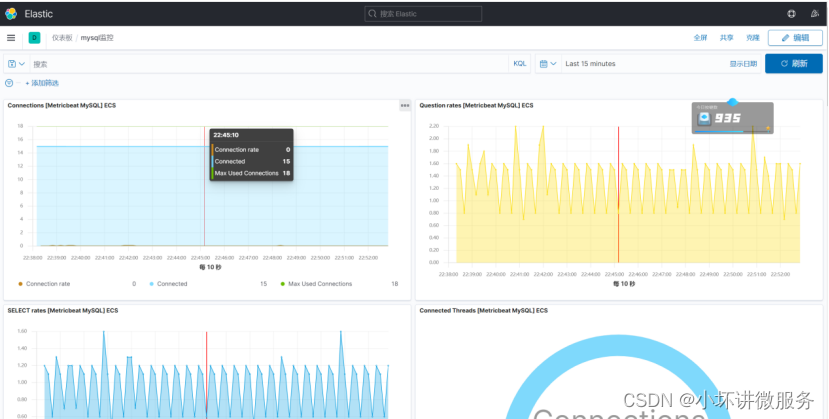829x419 pixels.
Task: Select 克隆 clone option
Action: coord(752,38)
